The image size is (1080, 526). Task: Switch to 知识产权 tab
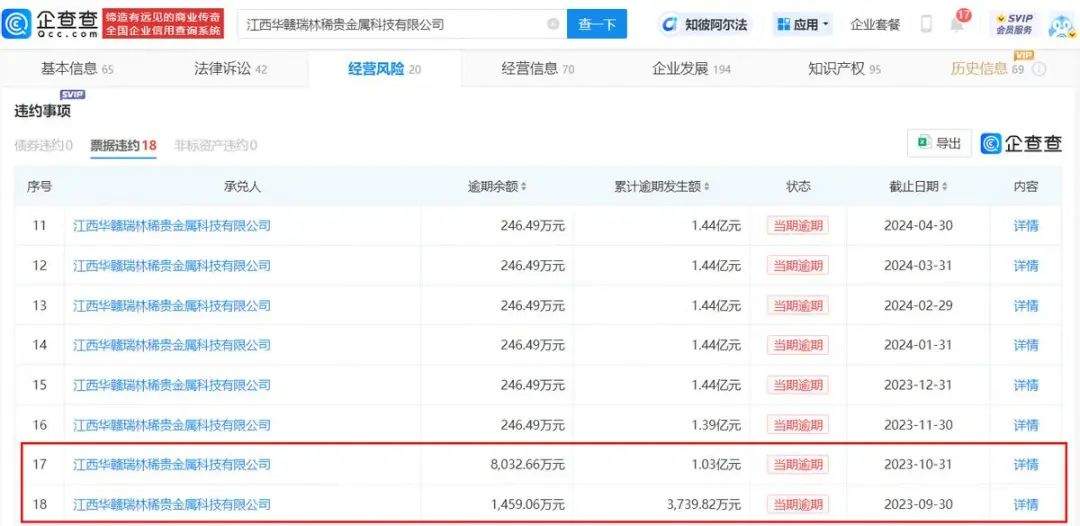(x=843, y=69)
